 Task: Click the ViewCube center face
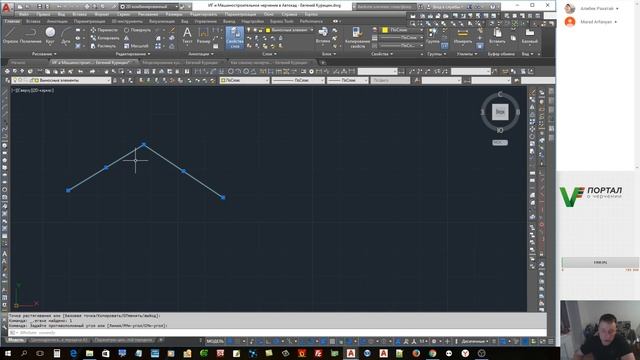pos(500,112)
